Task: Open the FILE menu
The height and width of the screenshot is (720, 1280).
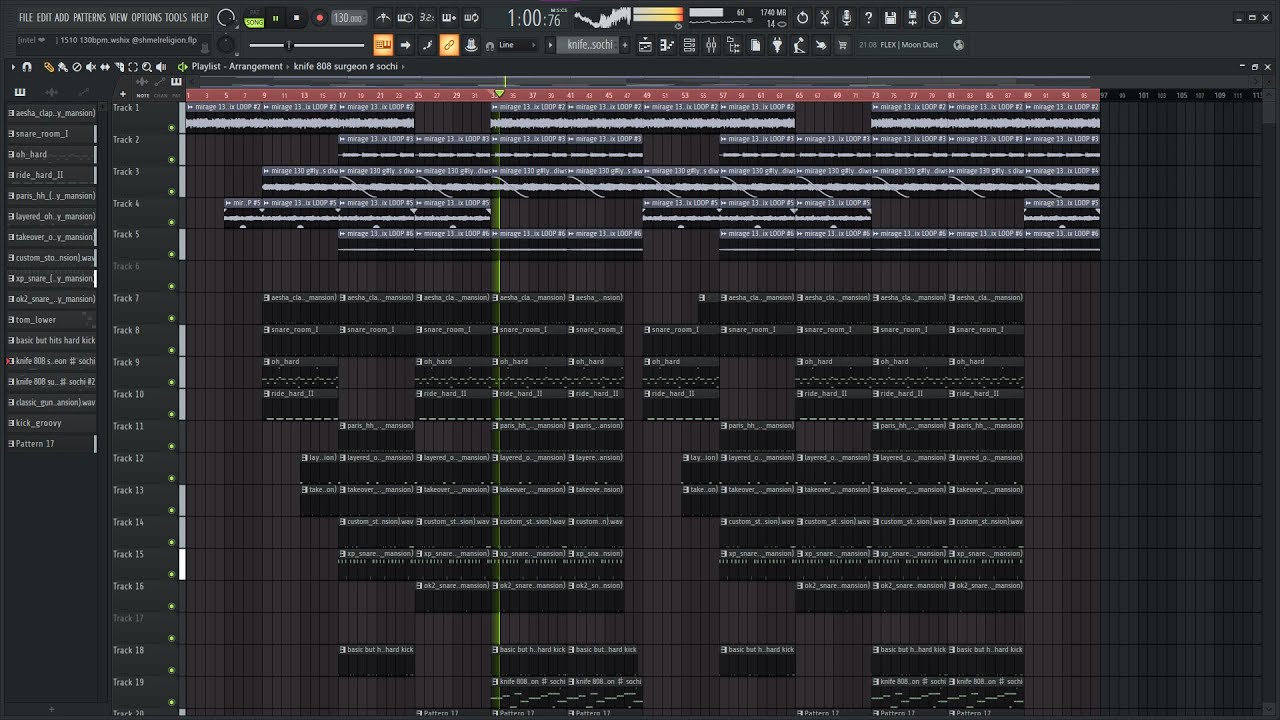Action: (26, 18)
